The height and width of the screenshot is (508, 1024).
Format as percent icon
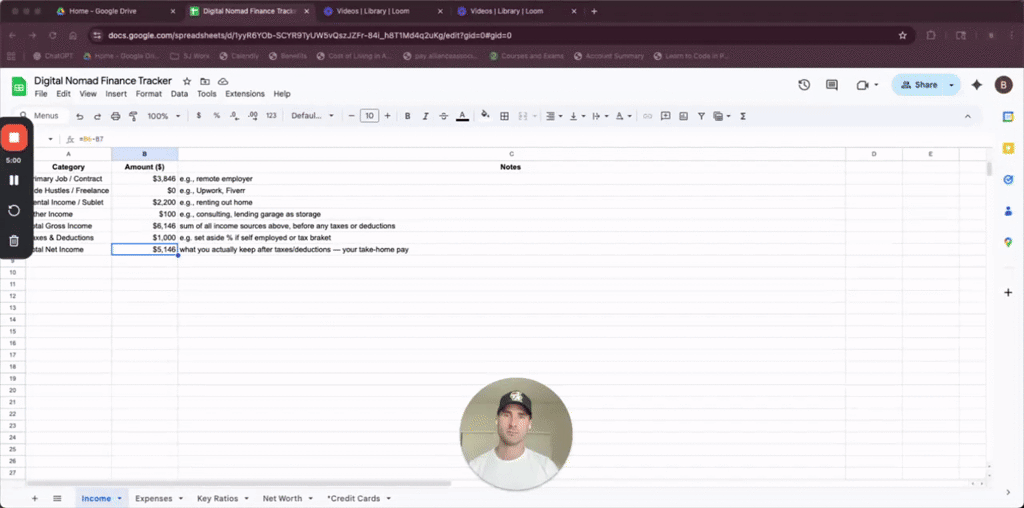216,116
